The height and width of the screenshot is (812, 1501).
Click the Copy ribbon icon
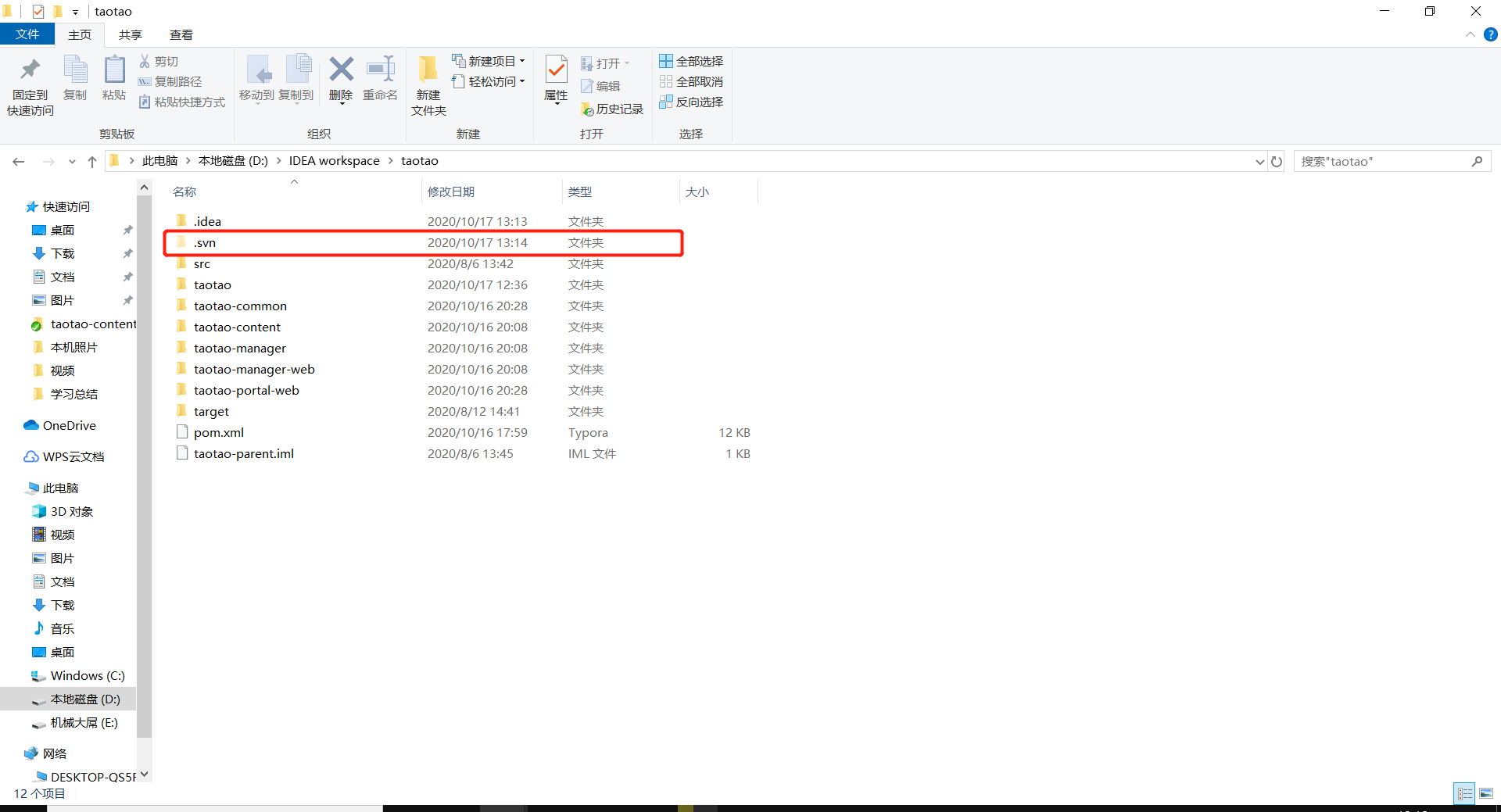(x=75, y=78)
